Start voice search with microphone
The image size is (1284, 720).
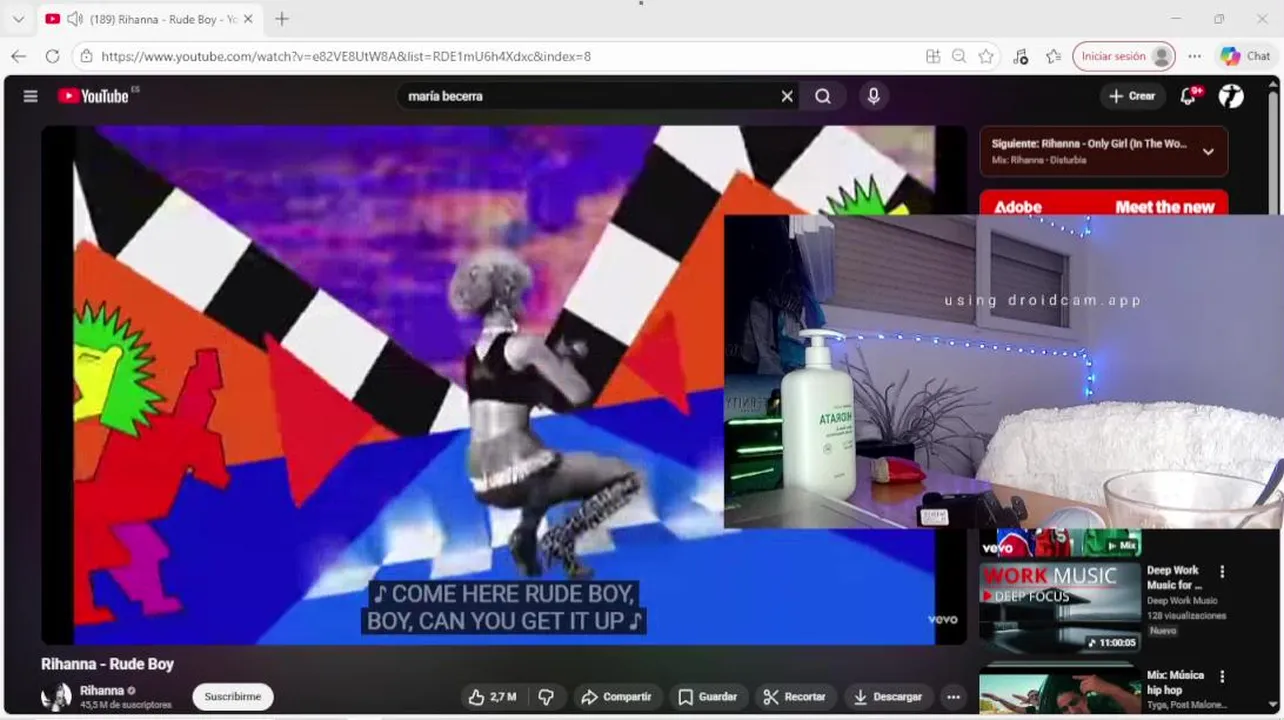tap(873, 96)
